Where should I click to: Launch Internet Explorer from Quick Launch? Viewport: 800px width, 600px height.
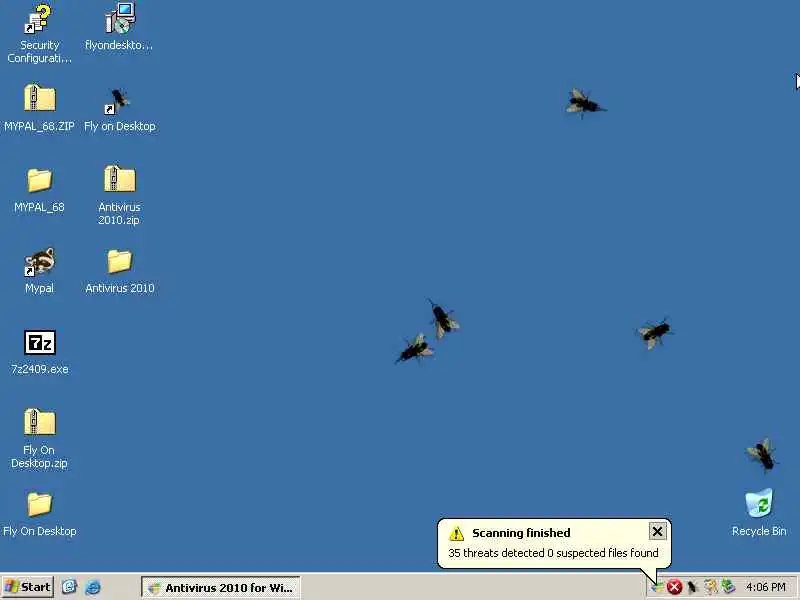tap(69, 587)
